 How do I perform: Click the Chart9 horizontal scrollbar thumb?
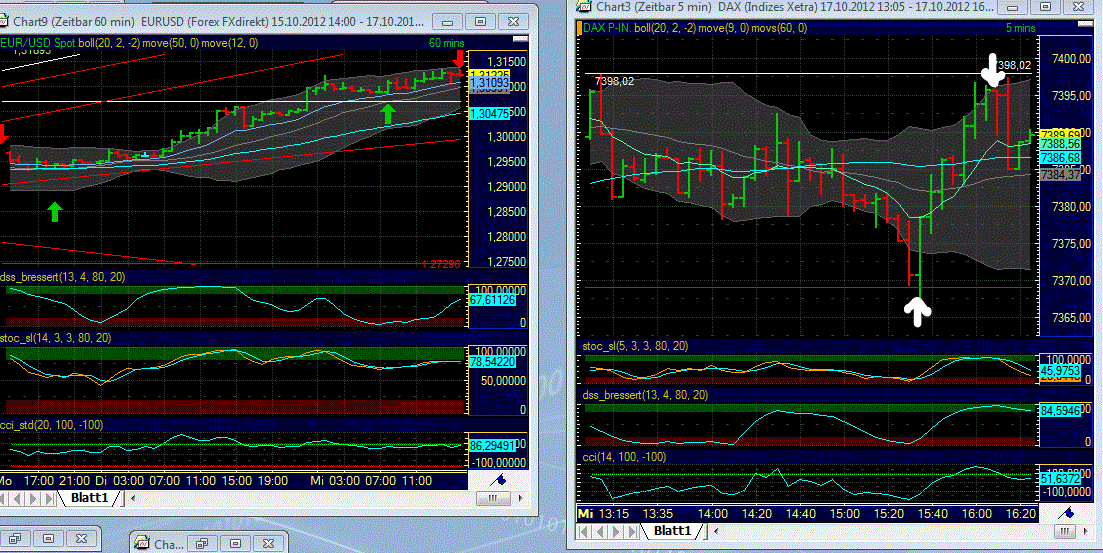(492, 498)
